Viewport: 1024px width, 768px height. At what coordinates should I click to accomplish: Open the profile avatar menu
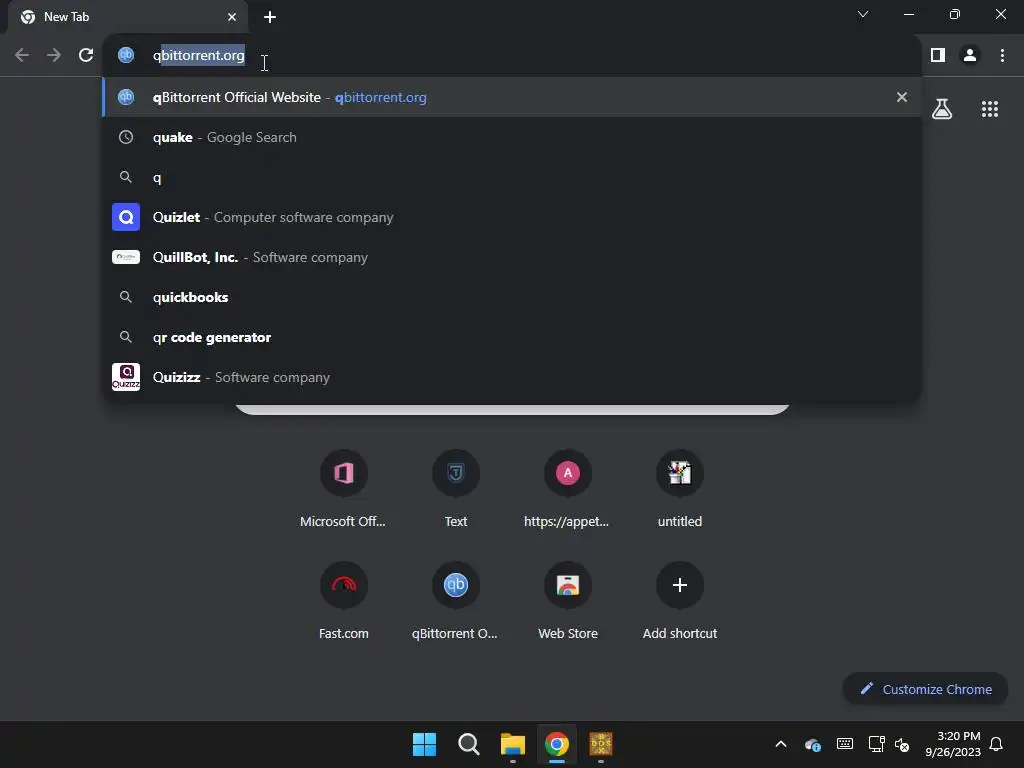(x=970, y=56)
